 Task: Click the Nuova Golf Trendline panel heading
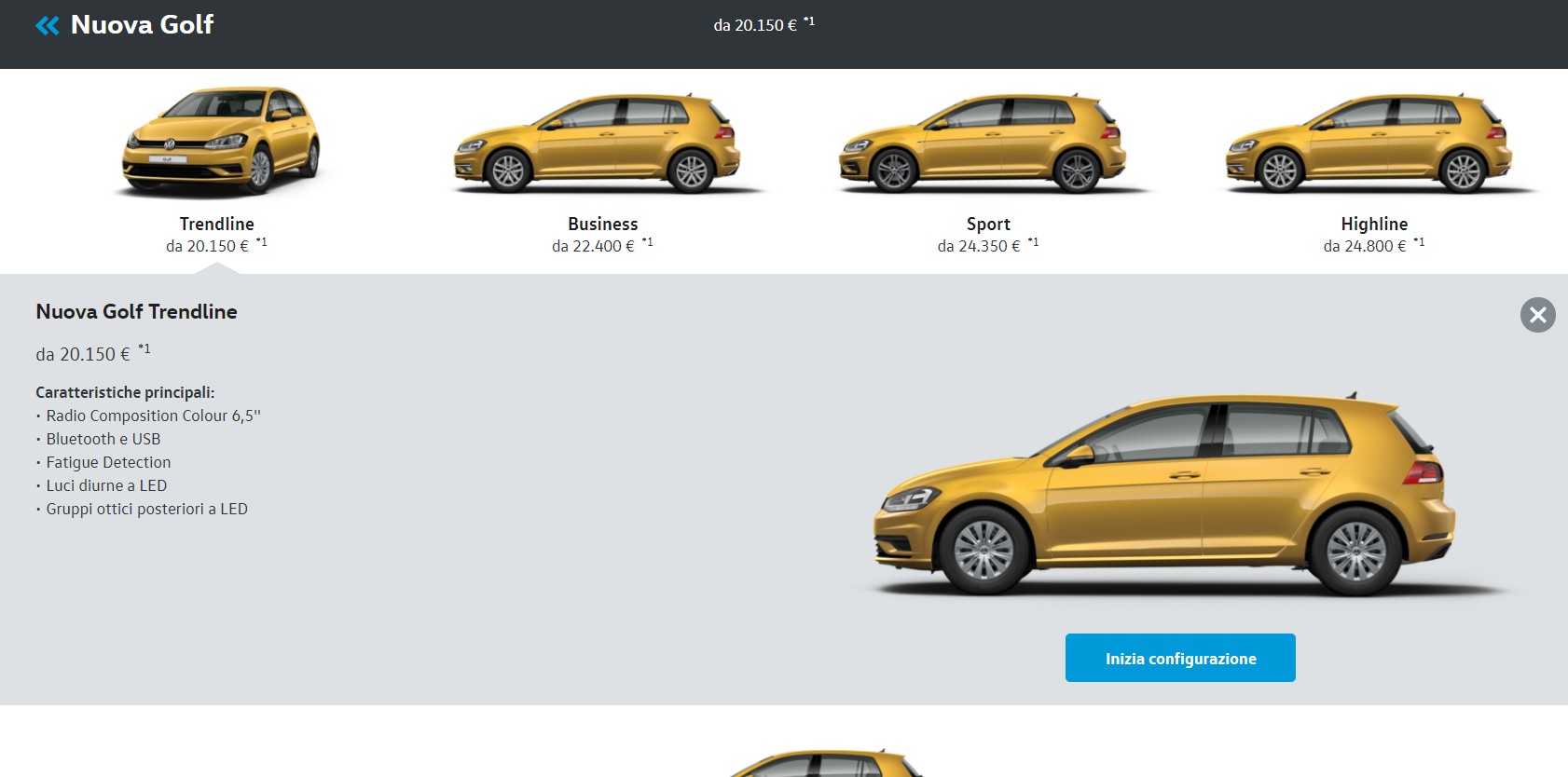pos(136,312)
